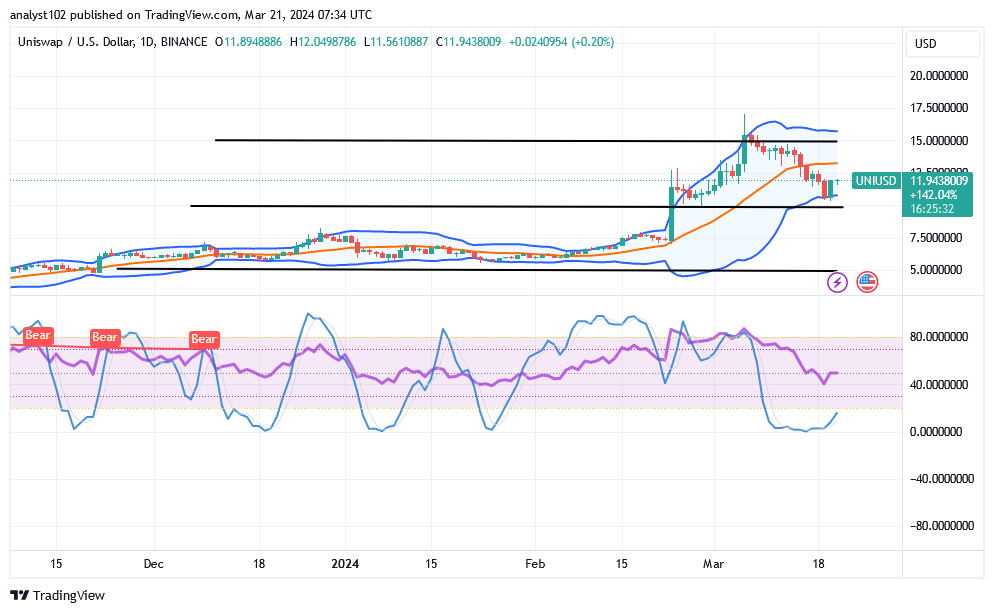Click the 0.0000000 oscillator axis label
The image size is (994, 613).
click(936, 432)
